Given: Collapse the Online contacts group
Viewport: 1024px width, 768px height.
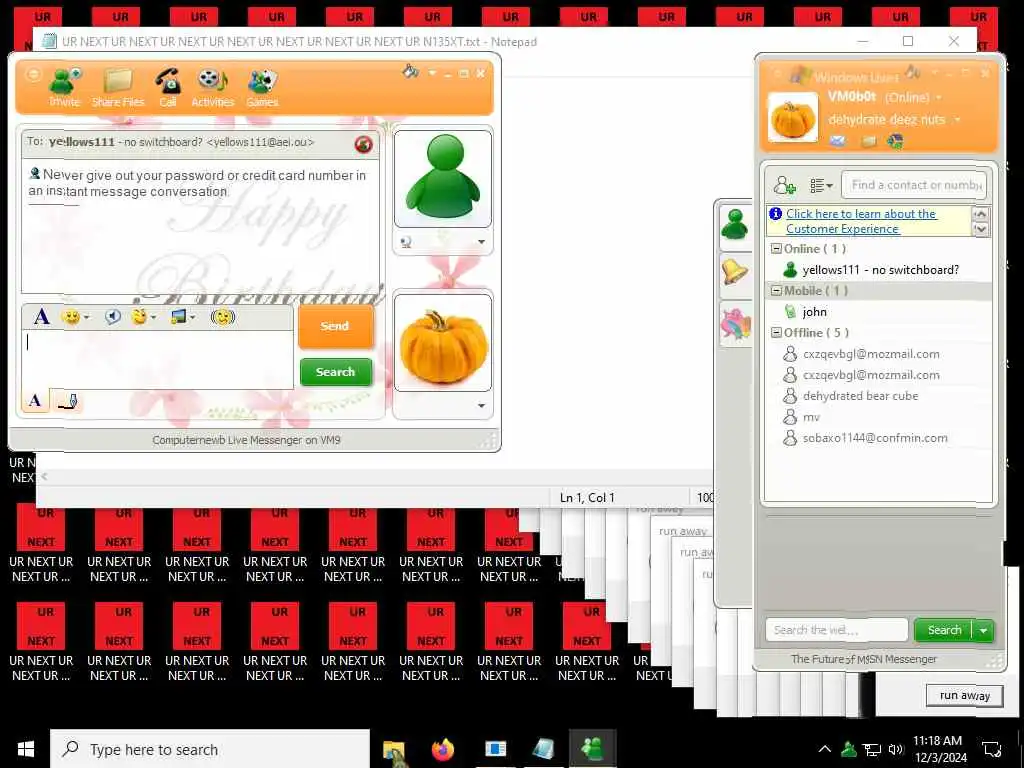Looking at the screenshot, I should click(776, 249).
